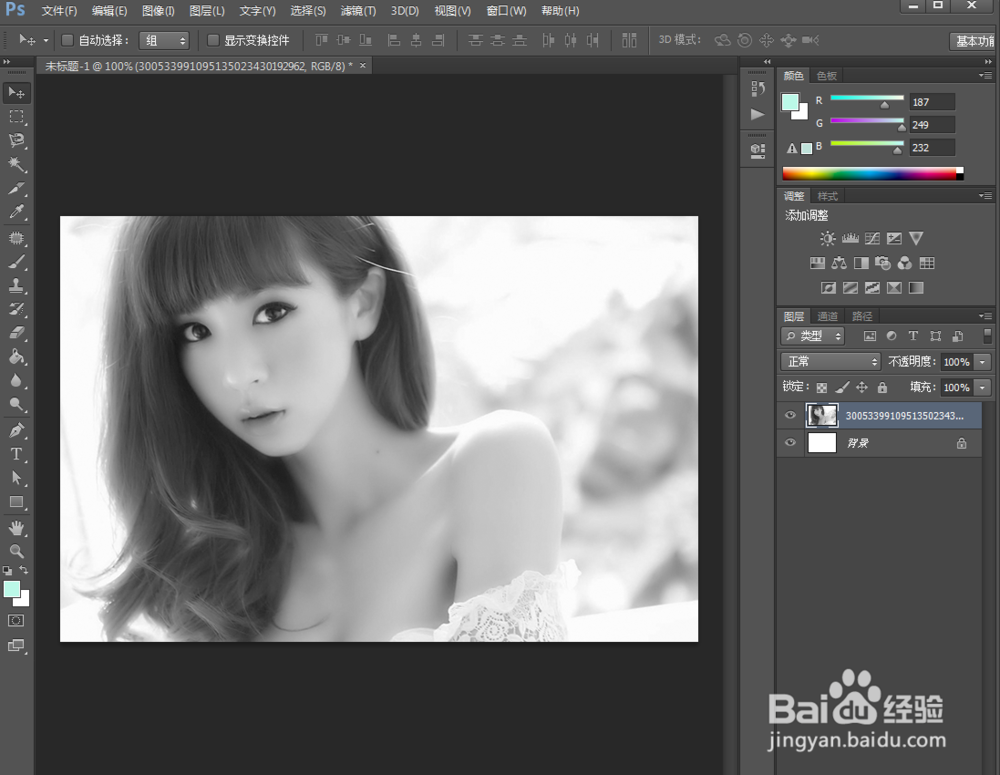
Task: Select the Zoom tool
Action: (x=17, y=551)
